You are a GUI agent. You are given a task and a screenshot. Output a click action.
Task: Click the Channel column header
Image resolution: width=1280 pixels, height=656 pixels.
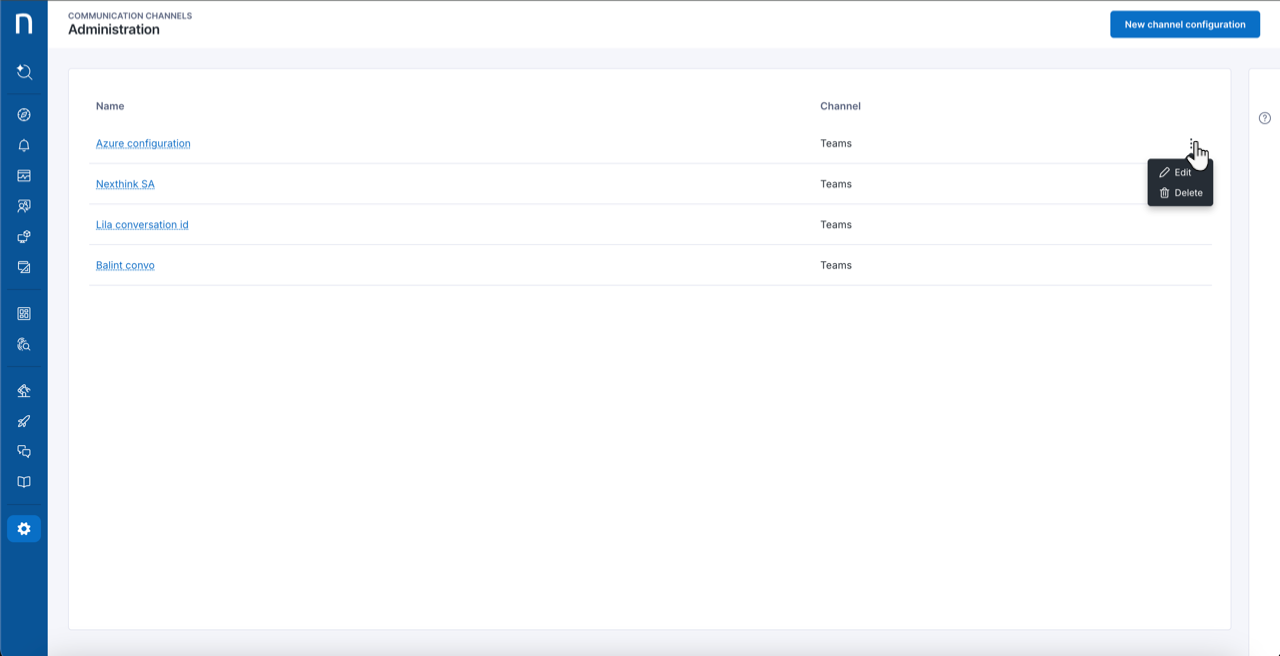[840, 106]
